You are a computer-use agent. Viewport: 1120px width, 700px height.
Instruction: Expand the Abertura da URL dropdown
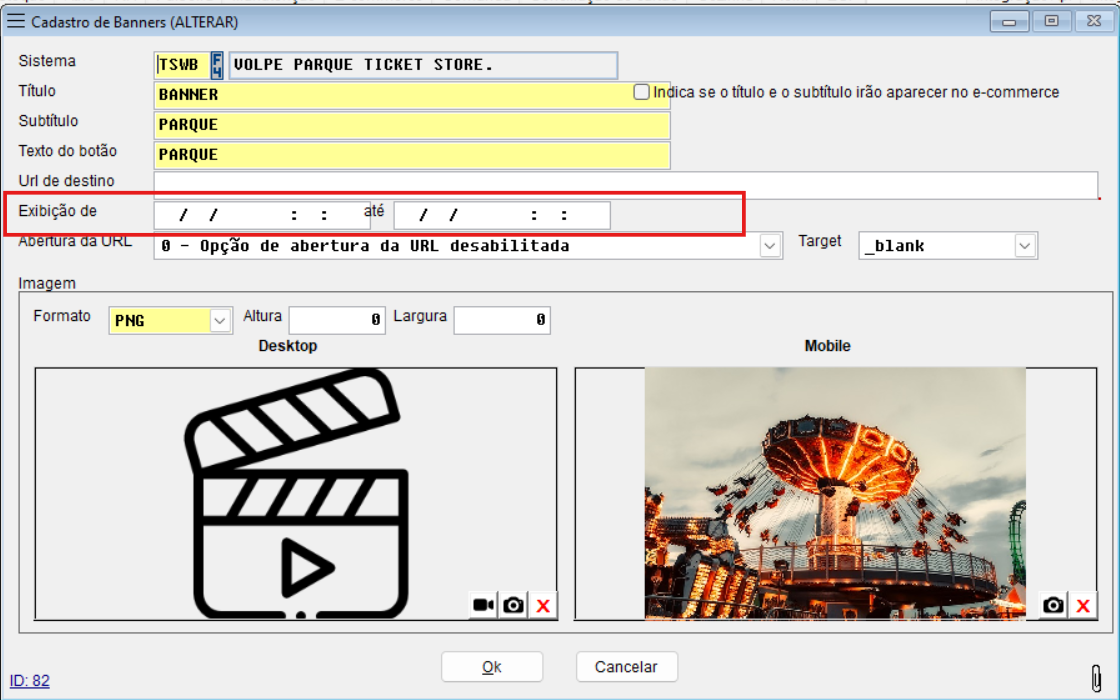770,246
